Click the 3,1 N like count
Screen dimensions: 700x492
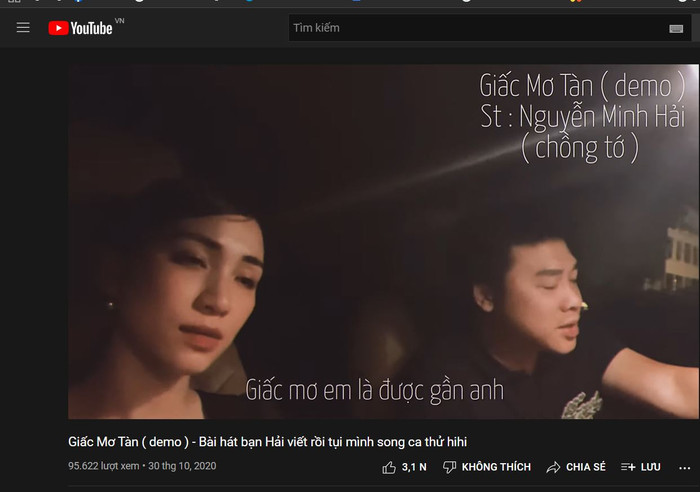[x=414, y=467]
